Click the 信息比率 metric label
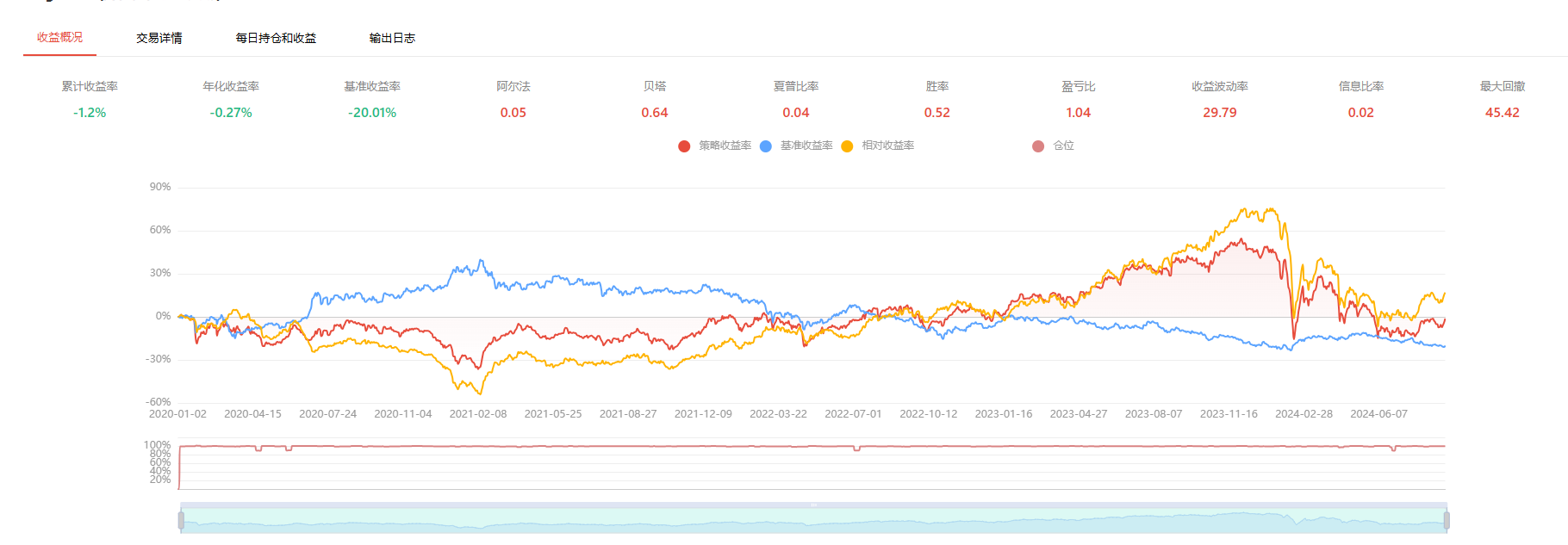 (1361, 86)
